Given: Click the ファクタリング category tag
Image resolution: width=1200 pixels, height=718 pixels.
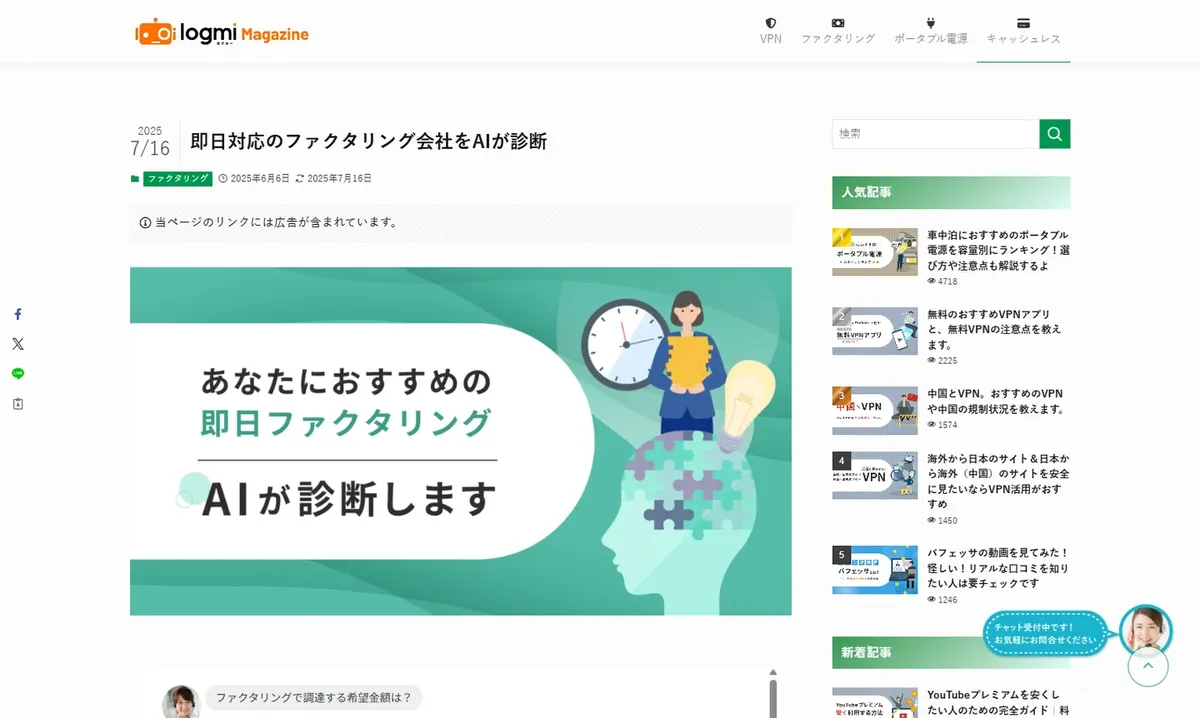Looking at the screenshot, I should pyautogui.click(x=177, y=179).
